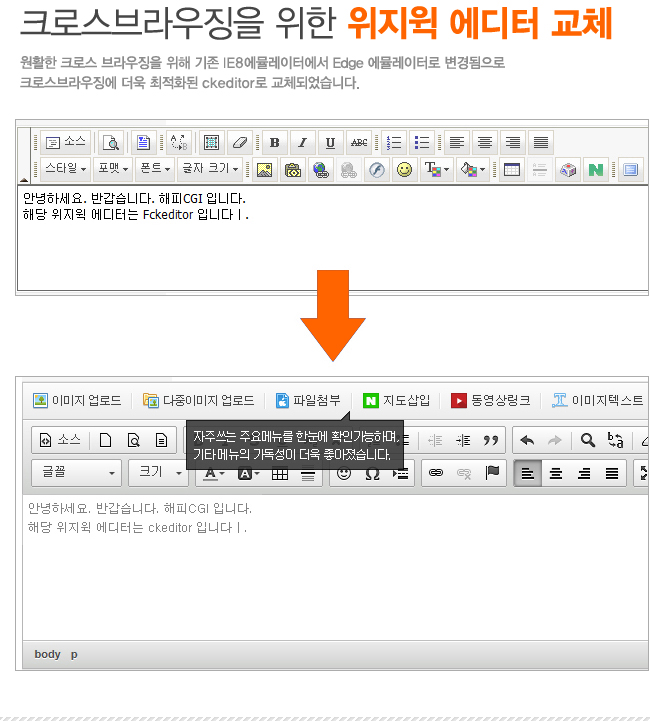
Task: Click the Preview magnifier-document icon in ckeditor
Action: point(133,440)
